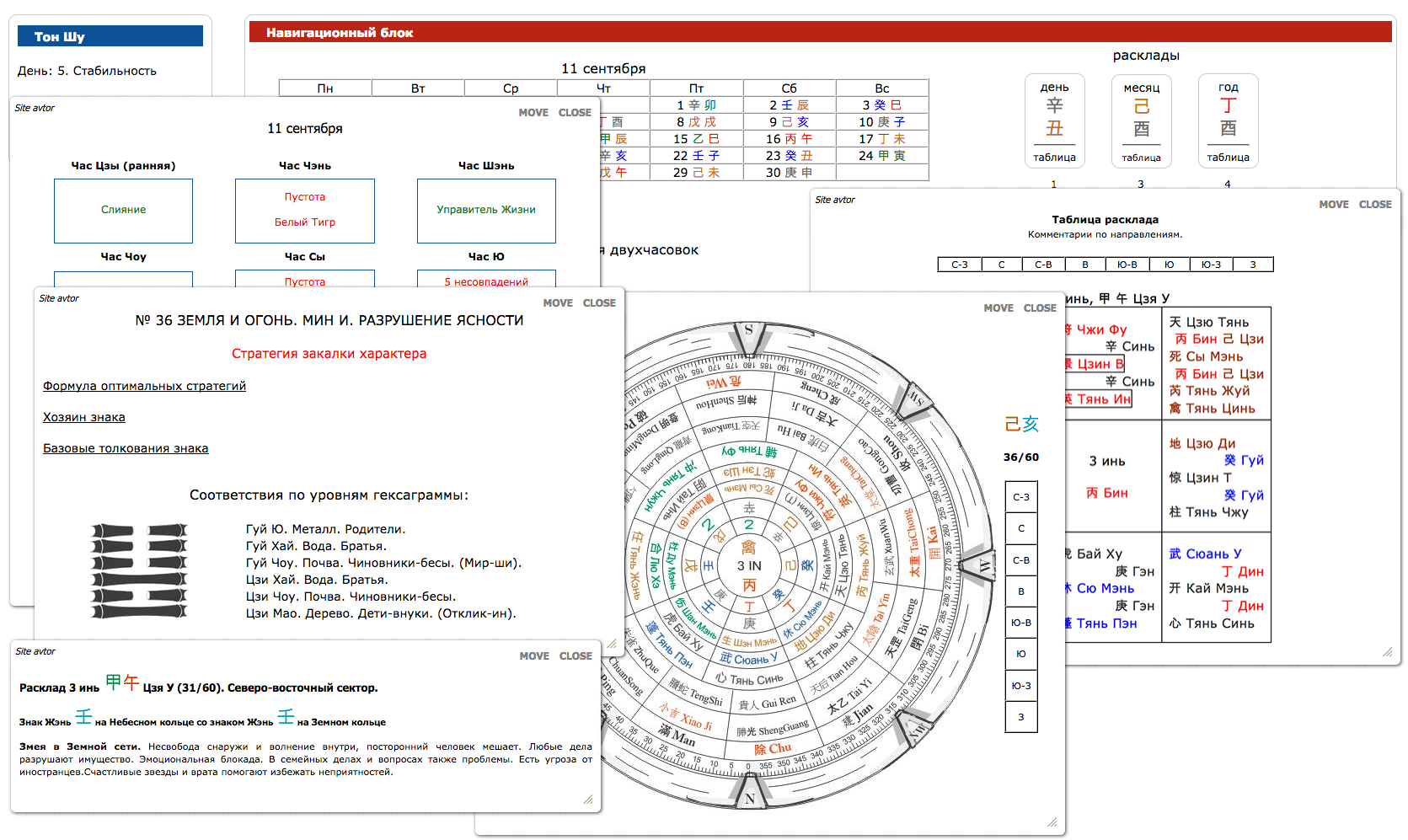Open the день таблица link under расклады

click(1054, 158)
